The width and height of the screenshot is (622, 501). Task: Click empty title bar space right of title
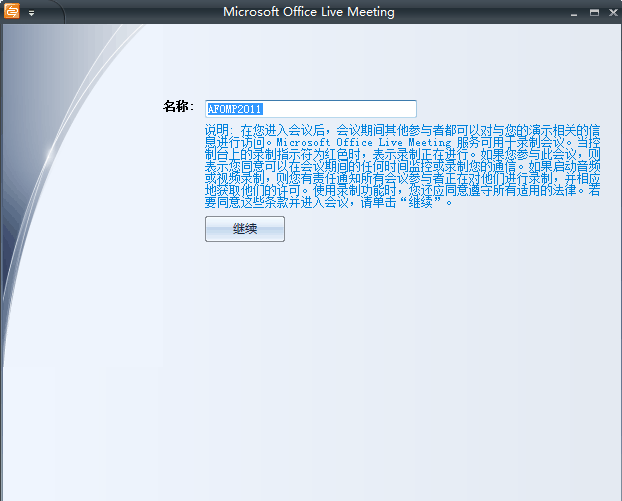point(480,13)
